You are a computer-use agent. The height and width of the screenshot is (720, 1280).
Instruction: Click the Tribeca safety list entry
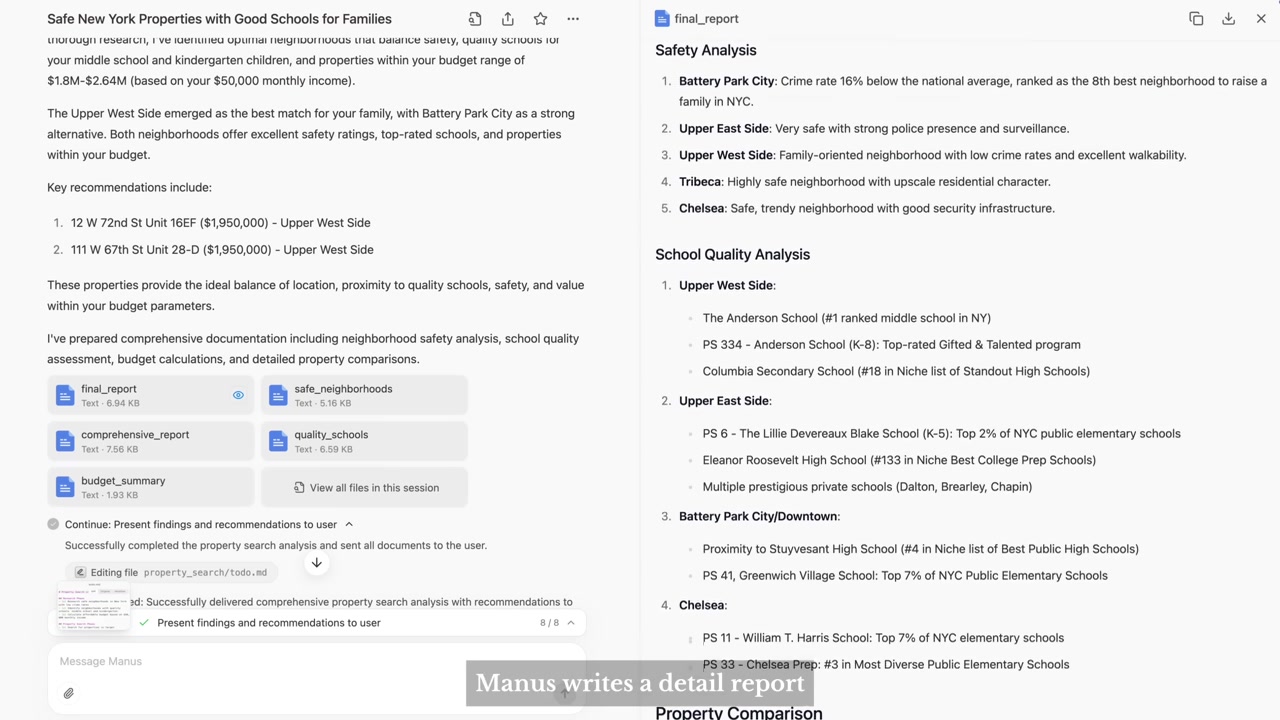tap(865, 182)
